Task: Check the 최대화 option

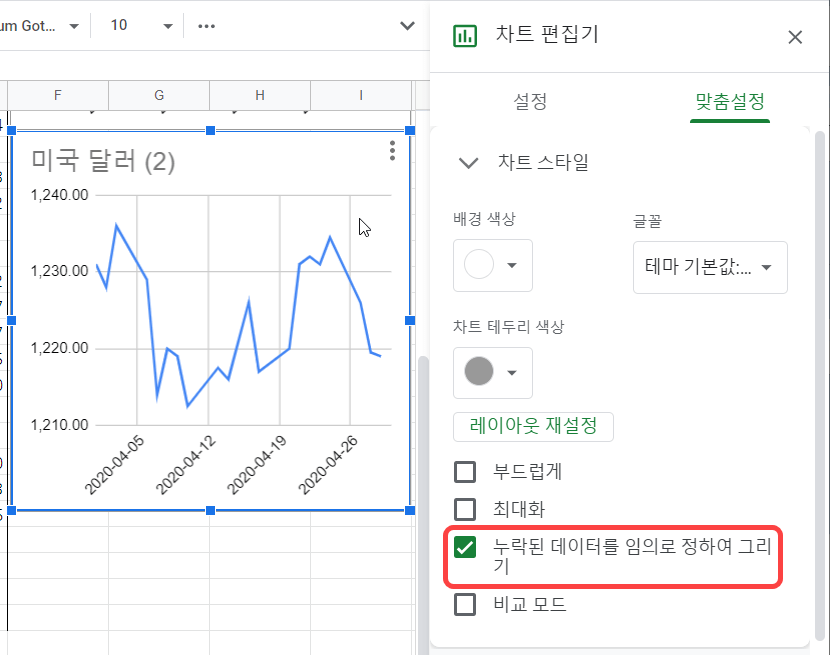Action: click(465, 509)
